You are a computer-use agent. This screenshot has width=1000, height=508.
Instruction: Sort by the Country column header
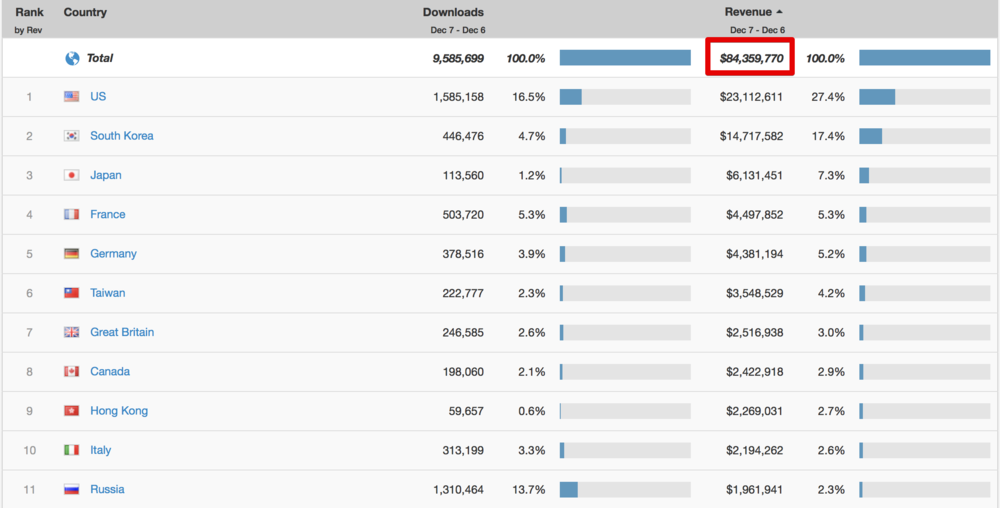point(85,12)
